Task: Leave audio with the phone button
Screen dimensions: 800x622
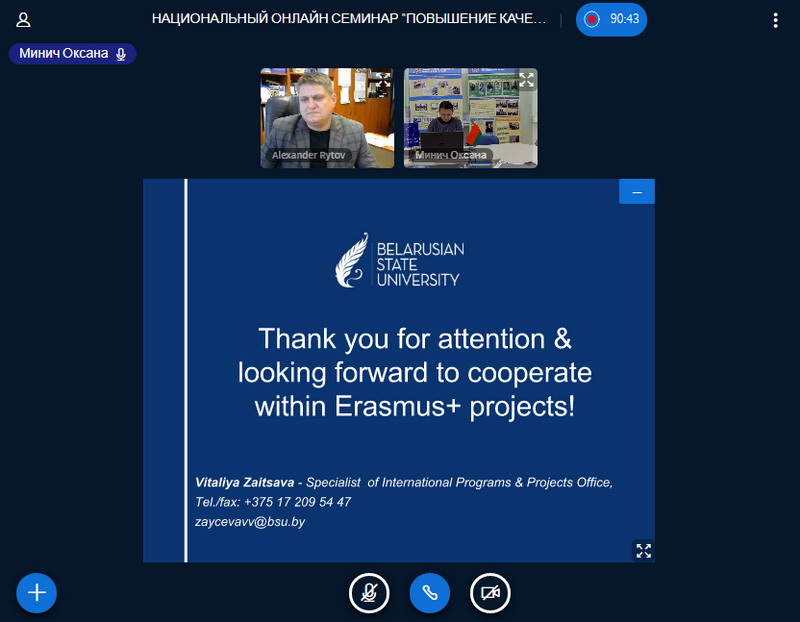Action: (430, 593)
